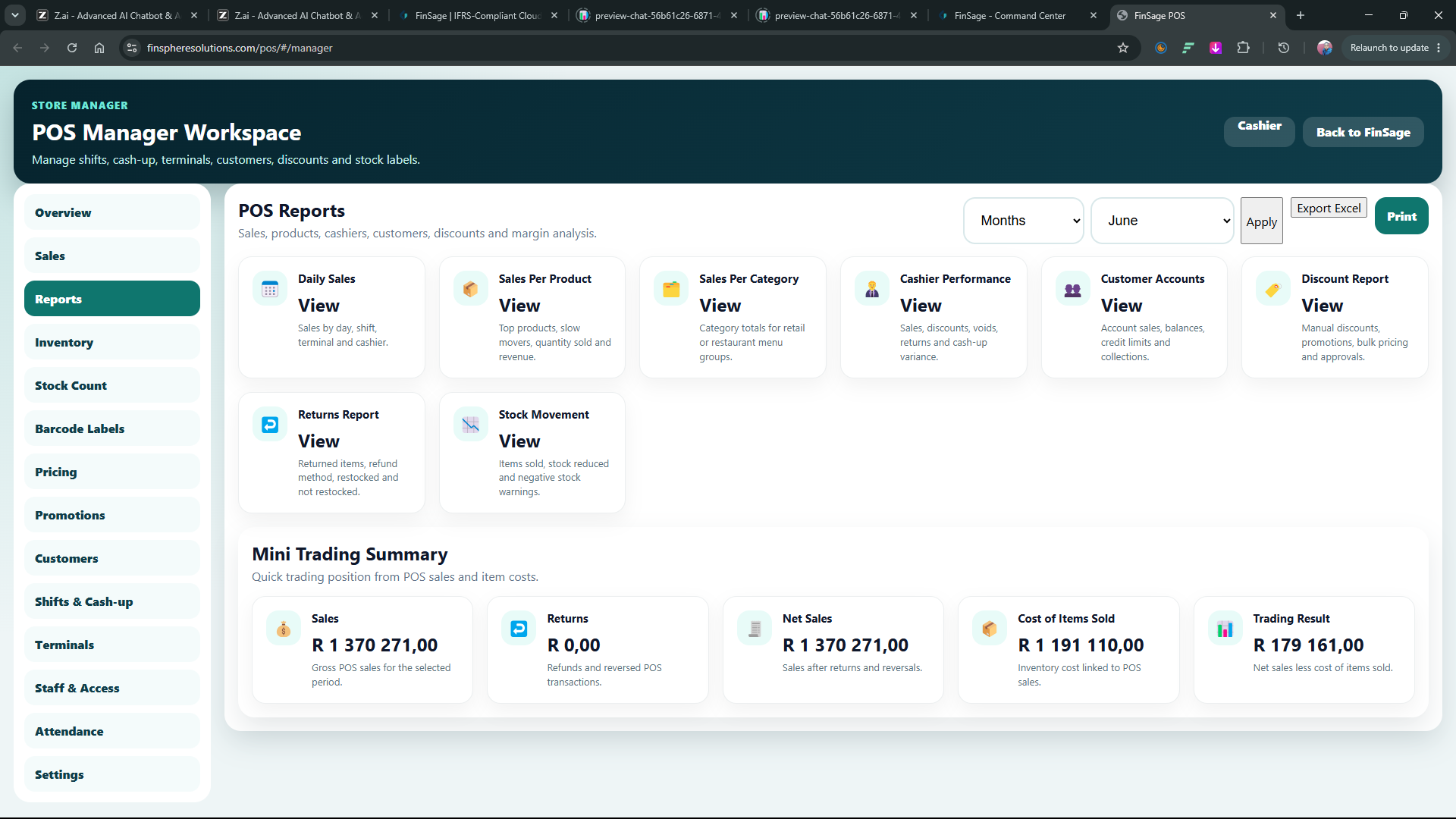The width and height of the screenshot is (1456, 819).
Task: Click the Cost of Items Sold R 1 191 110,00
Action: pos(1081,645)
